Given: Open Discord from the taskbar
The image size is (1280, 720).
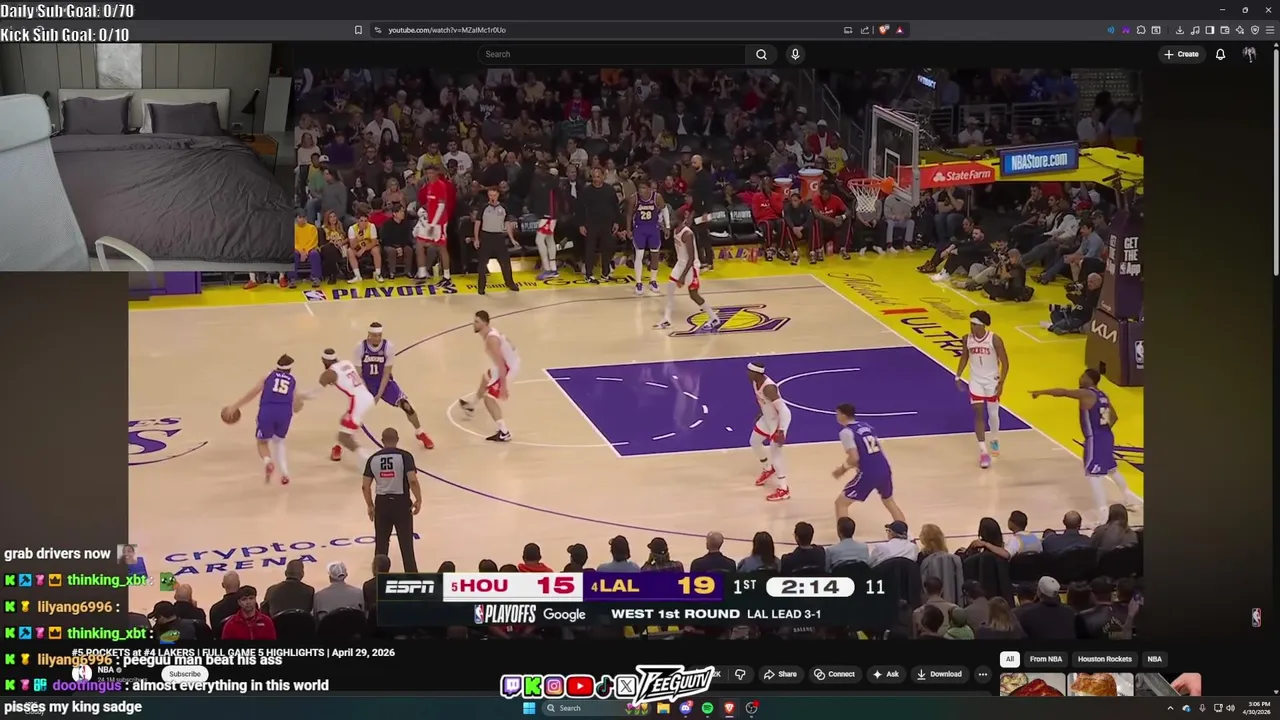Looking at the screenshot, I should (685, 708).
